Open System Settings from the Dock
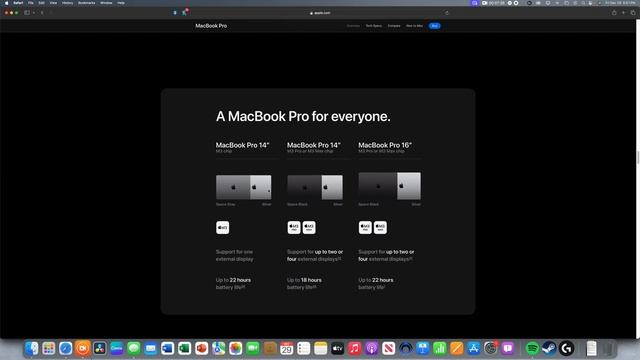Screen dimensions: 640x360 pos(491,348)
